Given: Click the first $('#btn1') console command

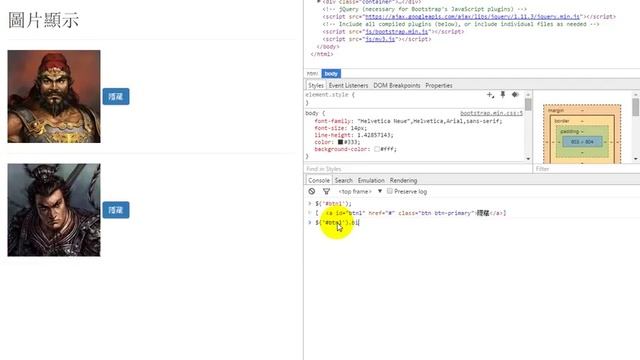Looking at the screenshot, I should click(333, 204).
